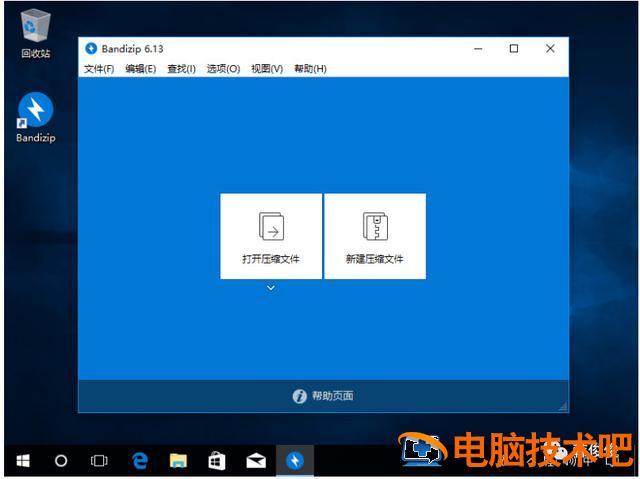640x479 pixels.
Task: Open Task View in the taskbar
Action: click(x=99, y=461)
